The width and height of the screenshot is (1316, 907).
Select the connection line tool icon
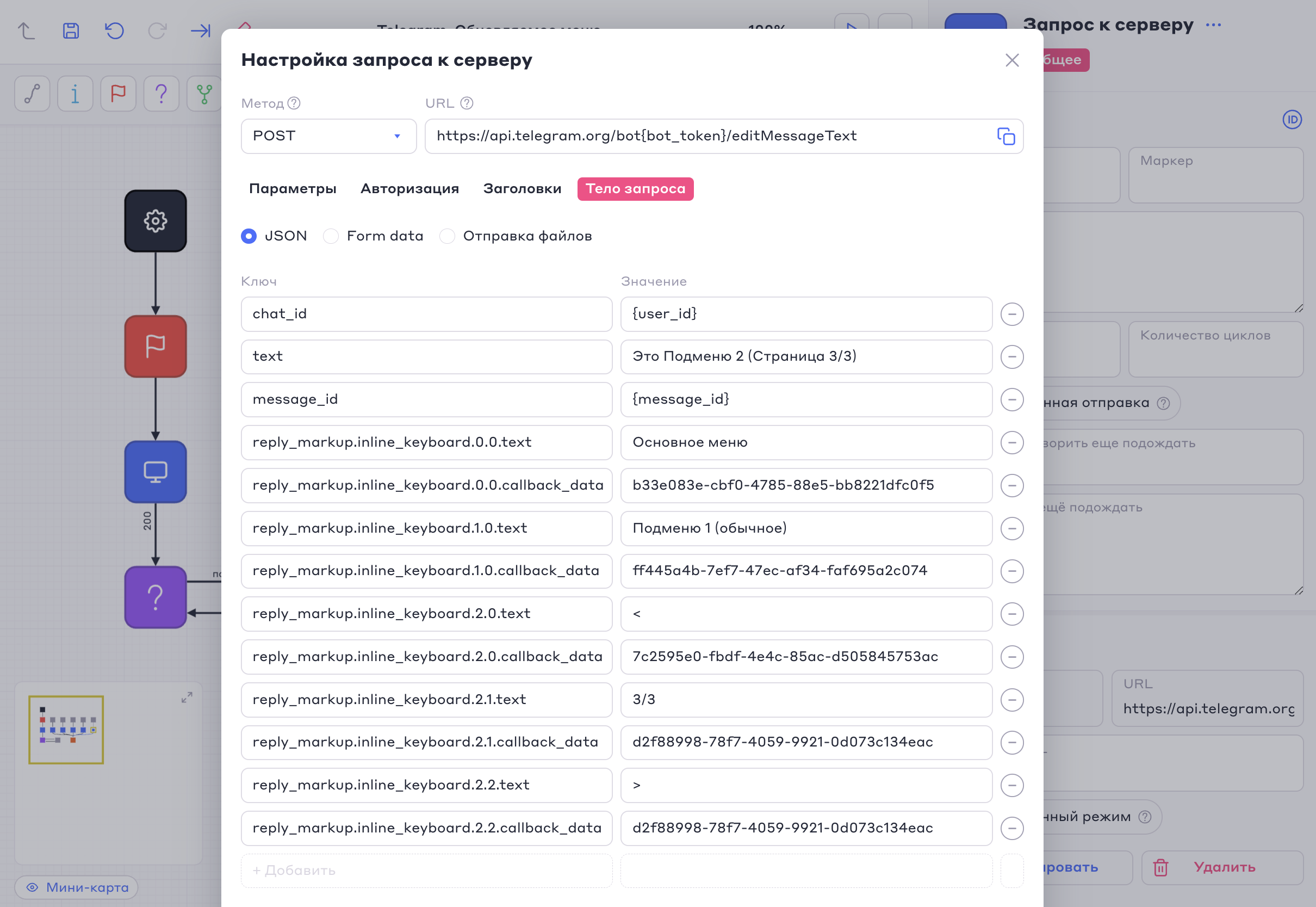click(33, 93)
